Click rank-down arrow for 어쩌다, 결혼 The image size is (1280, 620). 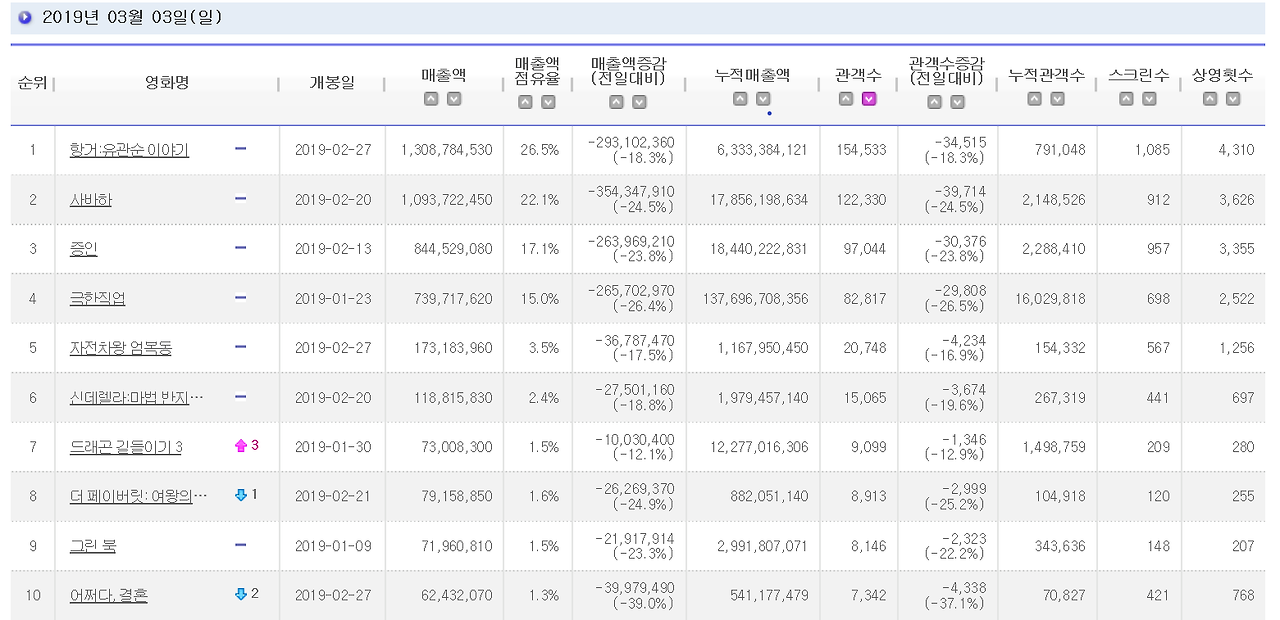pyautogui.click(x=240, y=594)
